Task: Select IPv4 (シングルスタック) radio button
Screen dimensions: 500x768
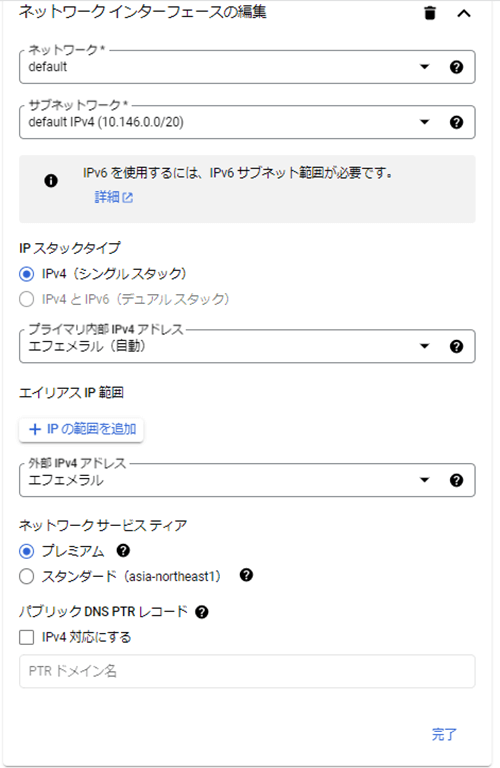Action: 26,274
